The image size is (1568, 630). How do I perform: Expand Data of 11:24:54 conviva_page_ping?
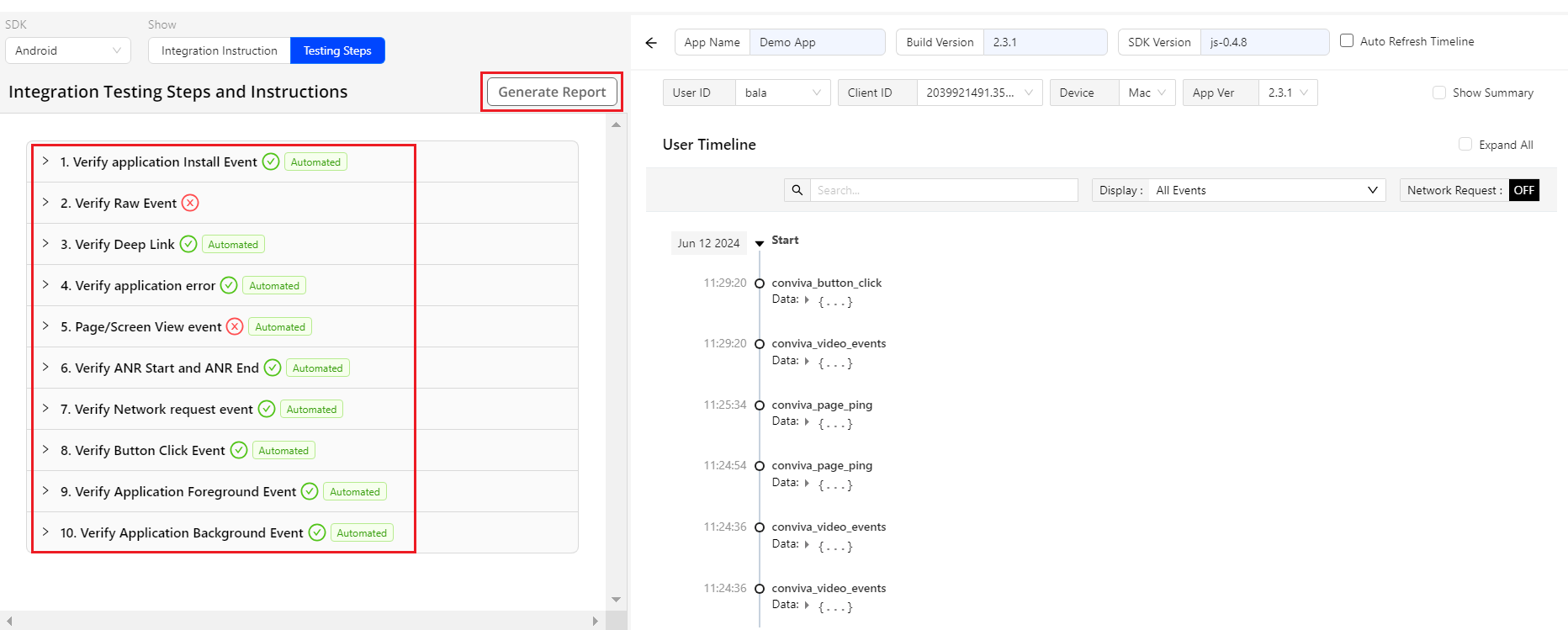(x=807, y=483)
